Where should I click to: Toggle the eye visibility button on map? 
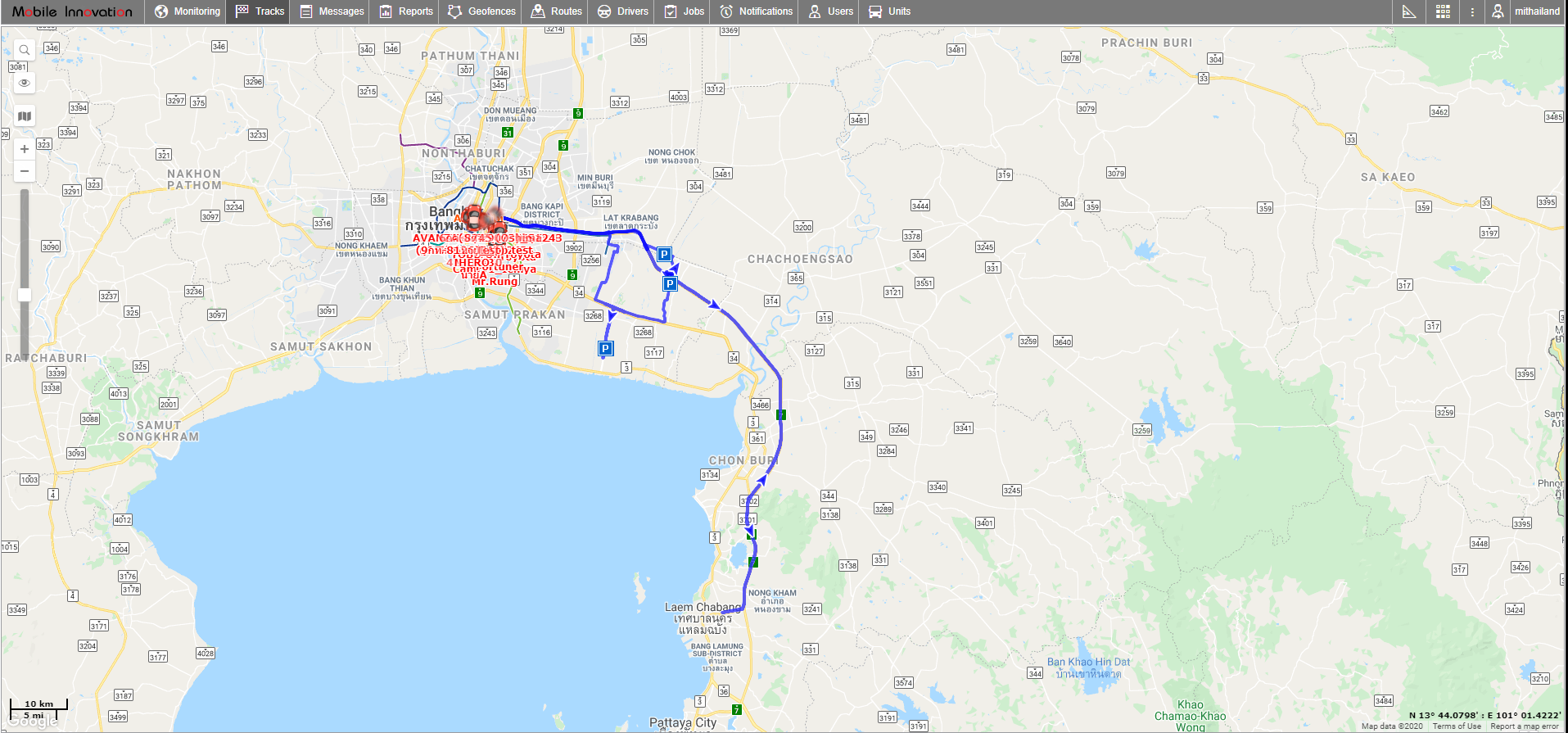click(x=25, y=83)
